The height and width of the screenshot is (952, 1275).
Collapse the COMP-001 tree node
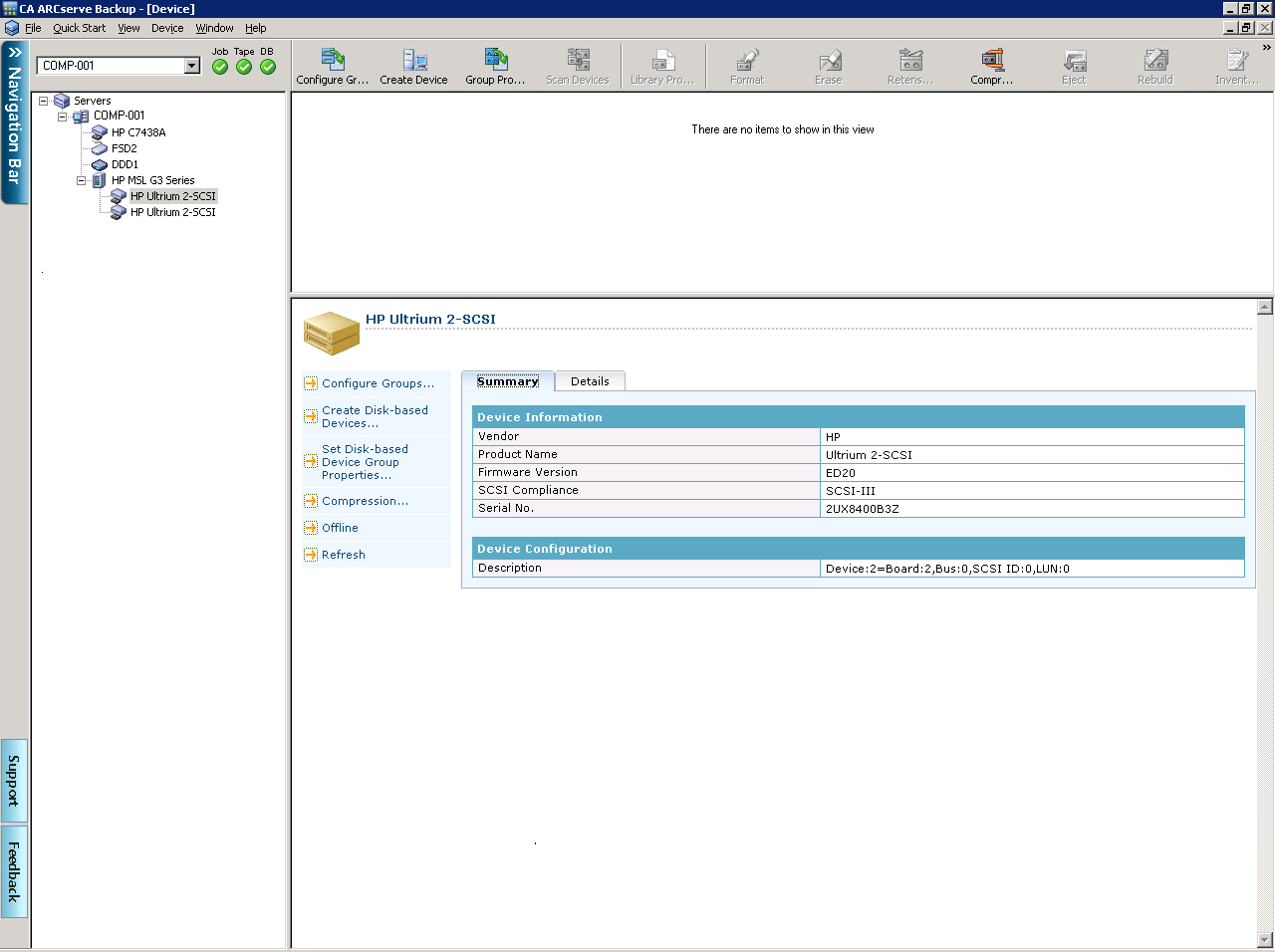pyautogui.click(x=63, y=117)
